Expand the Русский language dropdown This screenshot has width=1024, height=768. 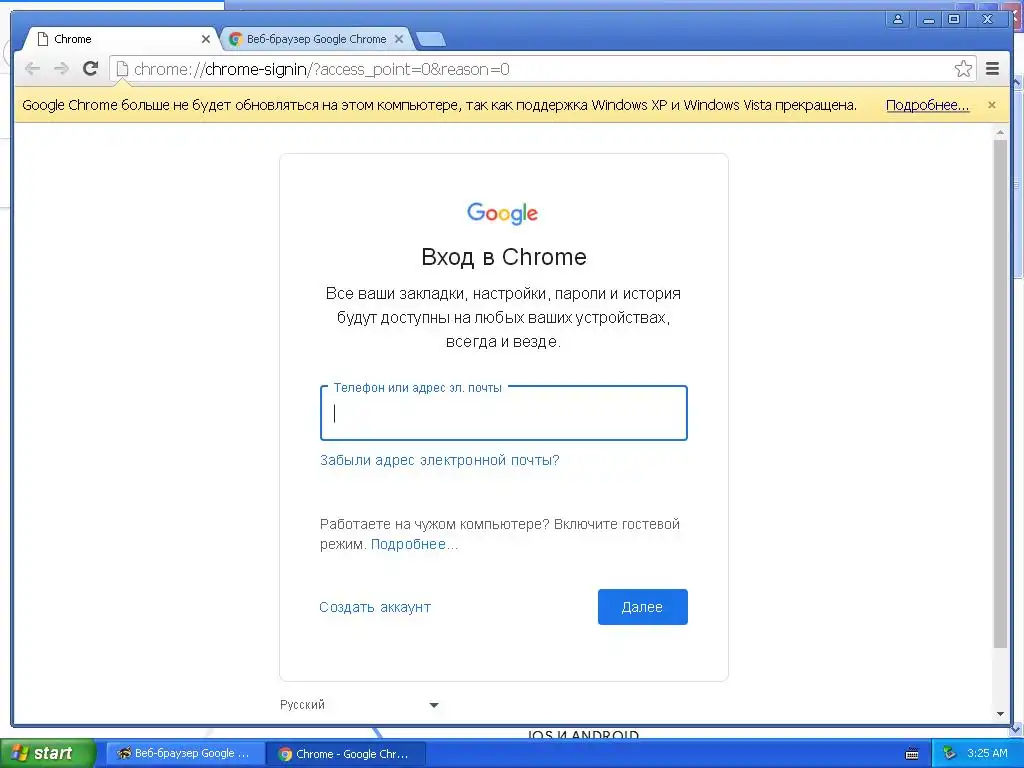(359, 705)
